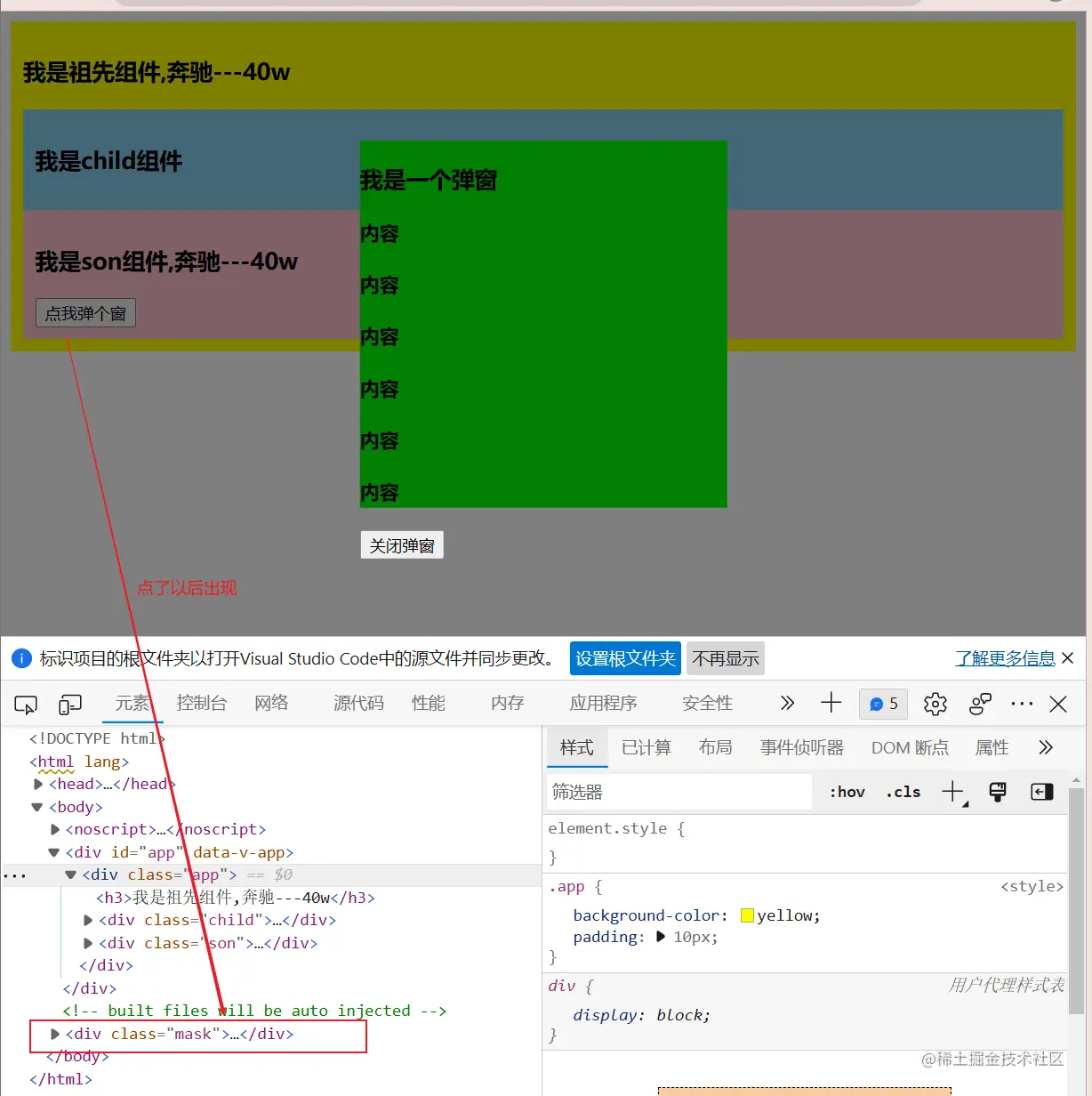This screenshot has width=1092, height=1096.
Task: Expand the padding shorthand triangle
Action: 661,937
